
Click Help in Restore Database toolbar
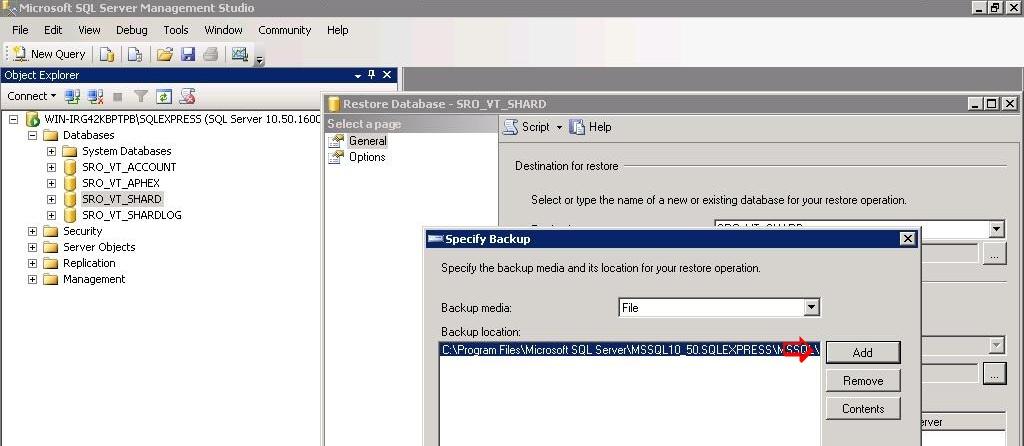591,127
